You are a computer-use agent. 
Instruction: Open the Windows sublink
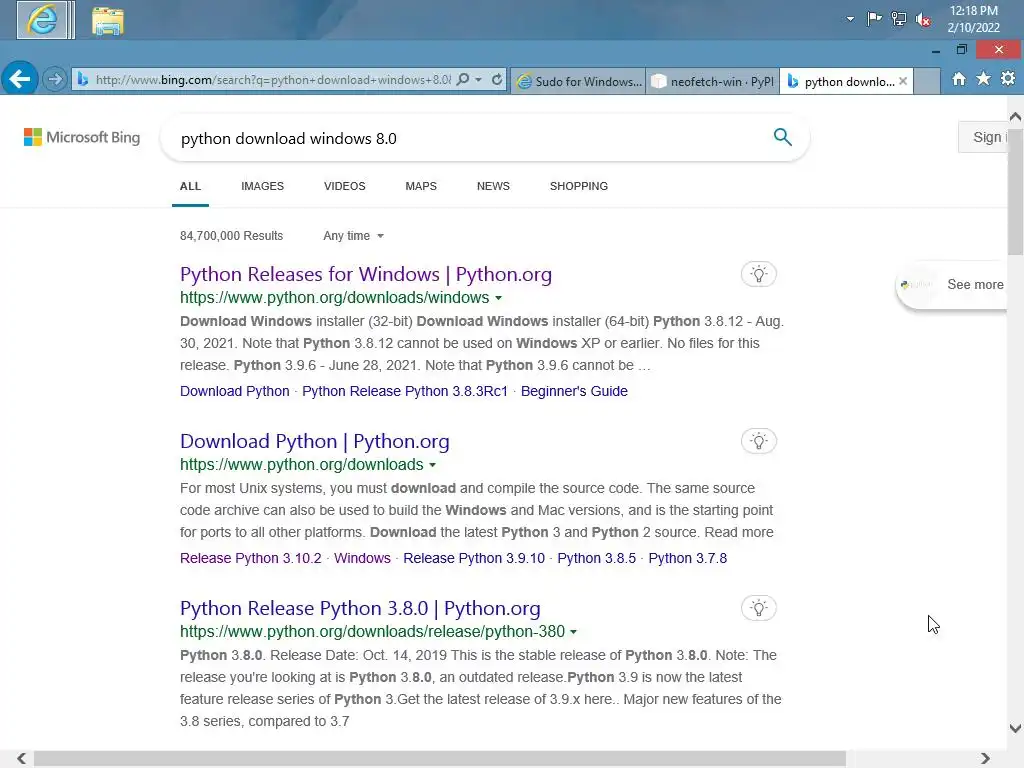pyautogui.click(x=362, y=558)
